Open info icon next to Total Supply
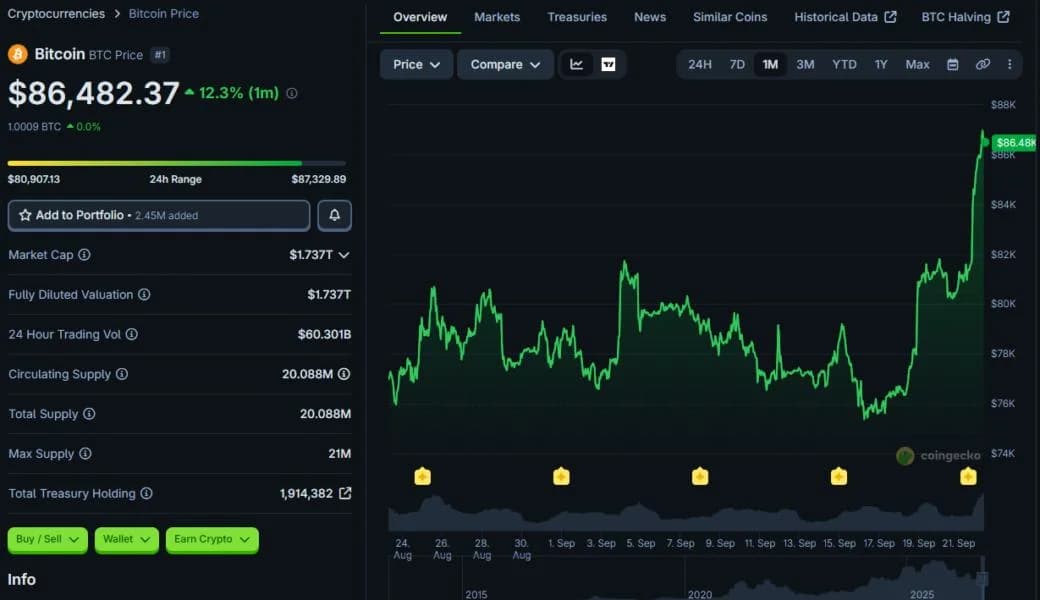This screenshot has height=600, width=1040. pos(89,414)
